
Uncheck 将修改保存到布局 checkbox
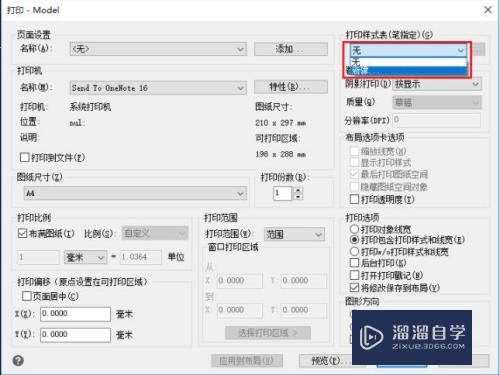pyautogui.click(x=354, y=287)
